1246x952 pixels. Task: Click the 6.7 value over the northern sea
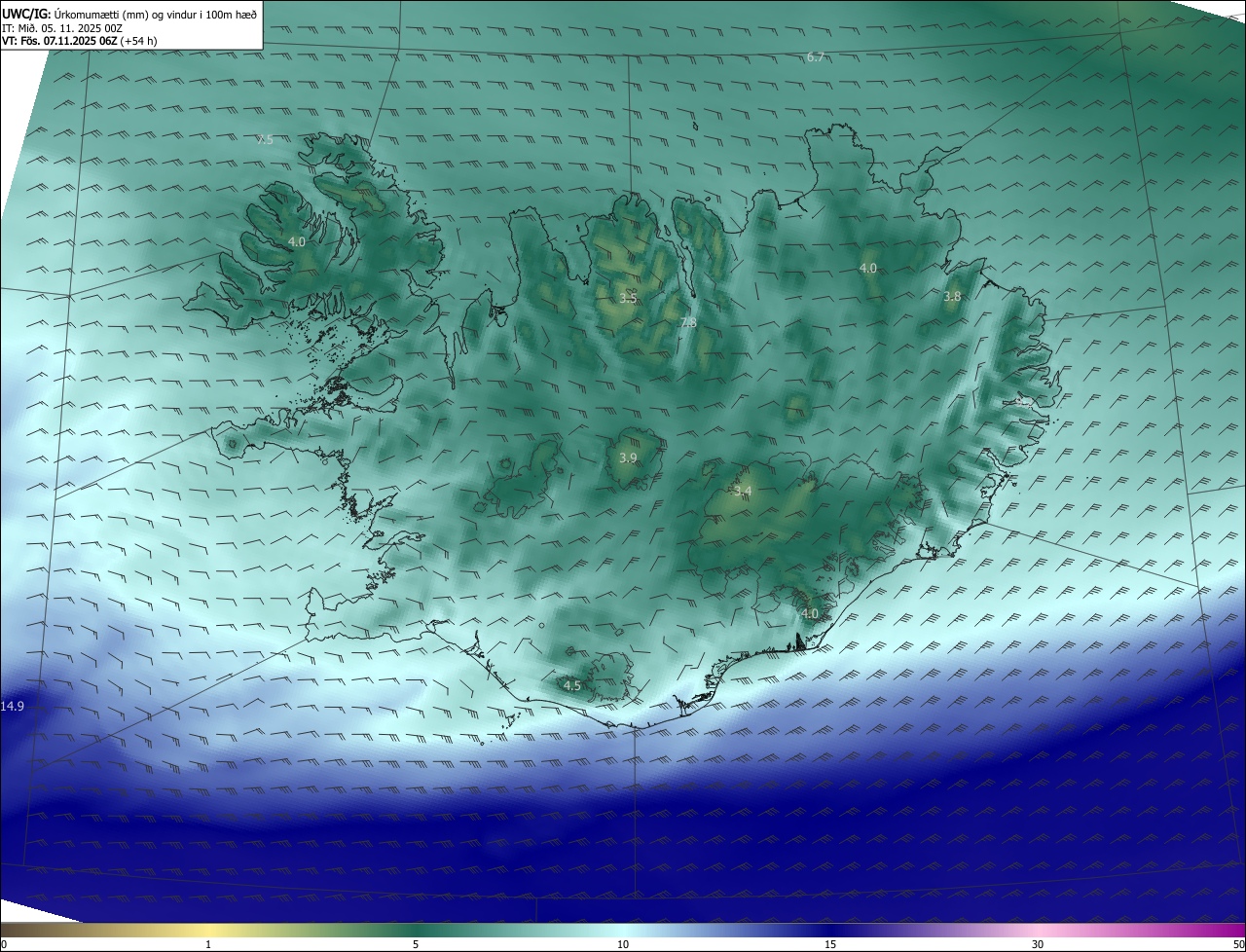[x=816, y=57]
